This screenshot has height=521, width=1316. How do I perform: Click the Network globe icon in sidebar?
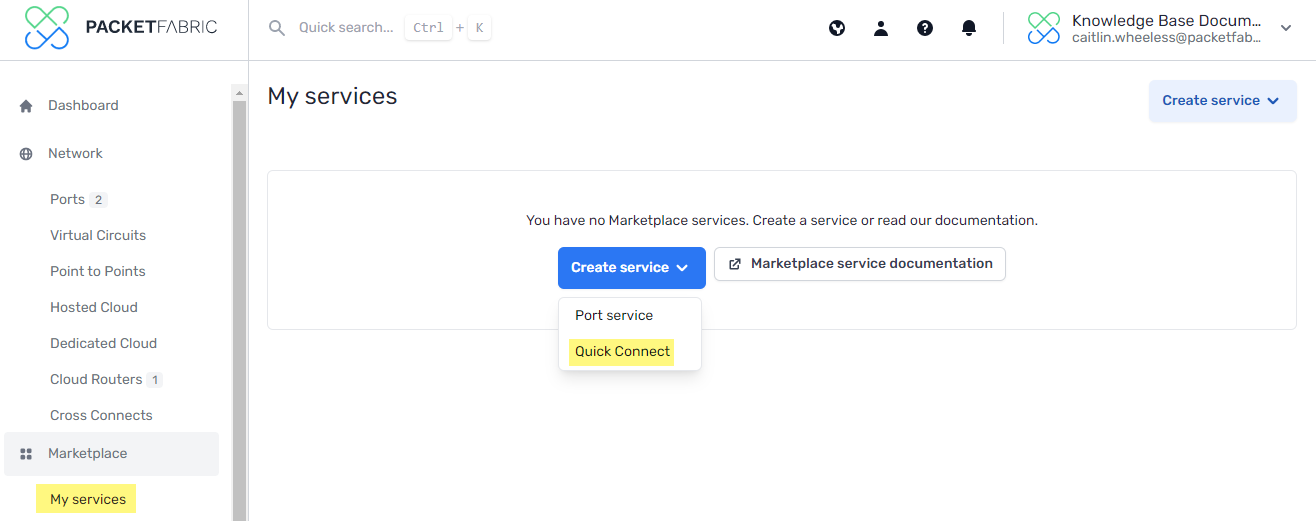point(26,154)
